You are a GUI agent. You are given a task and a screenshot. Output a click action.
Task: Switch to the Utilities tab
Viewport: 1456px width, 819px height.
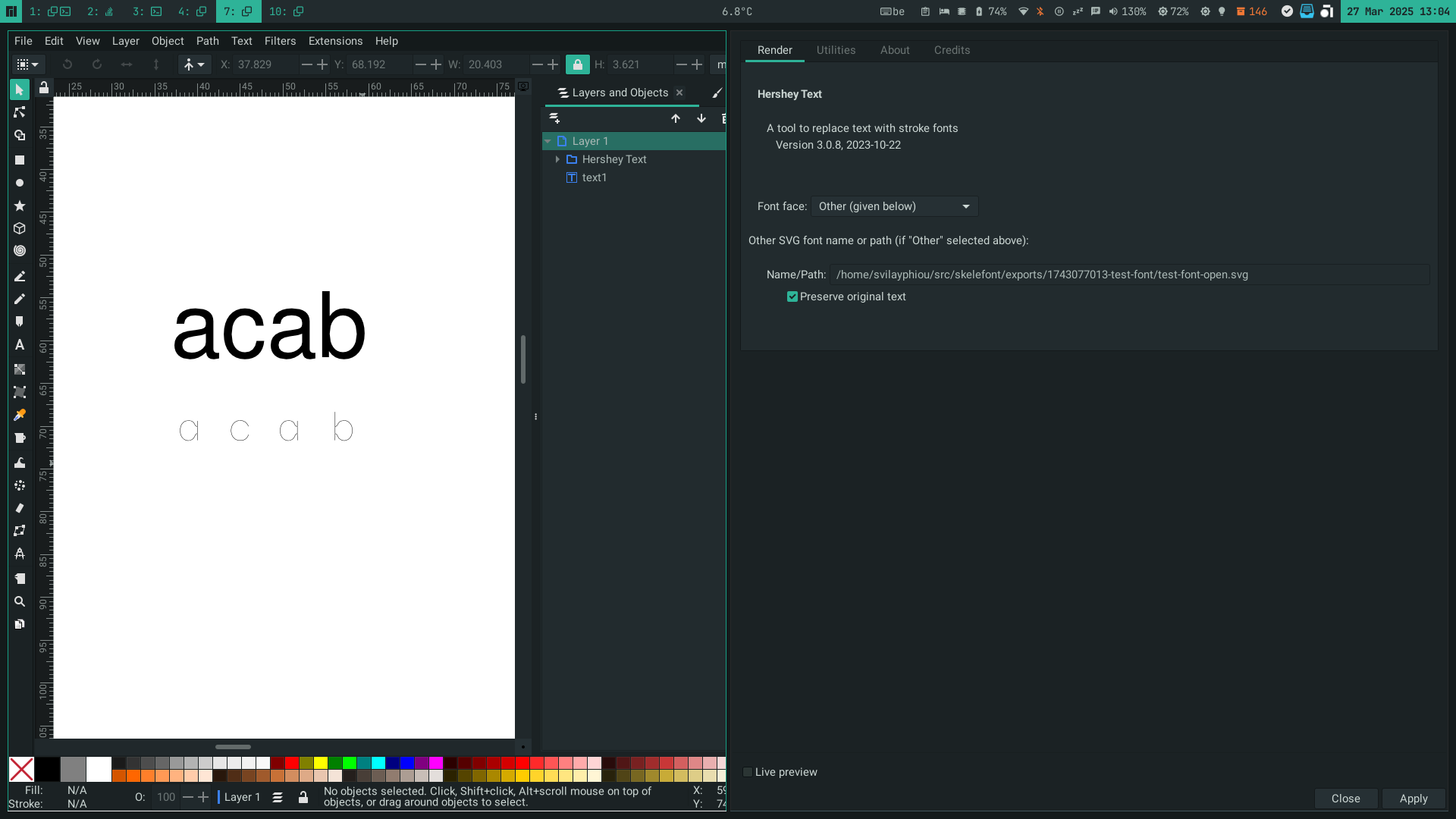click(x=836, y=50)
